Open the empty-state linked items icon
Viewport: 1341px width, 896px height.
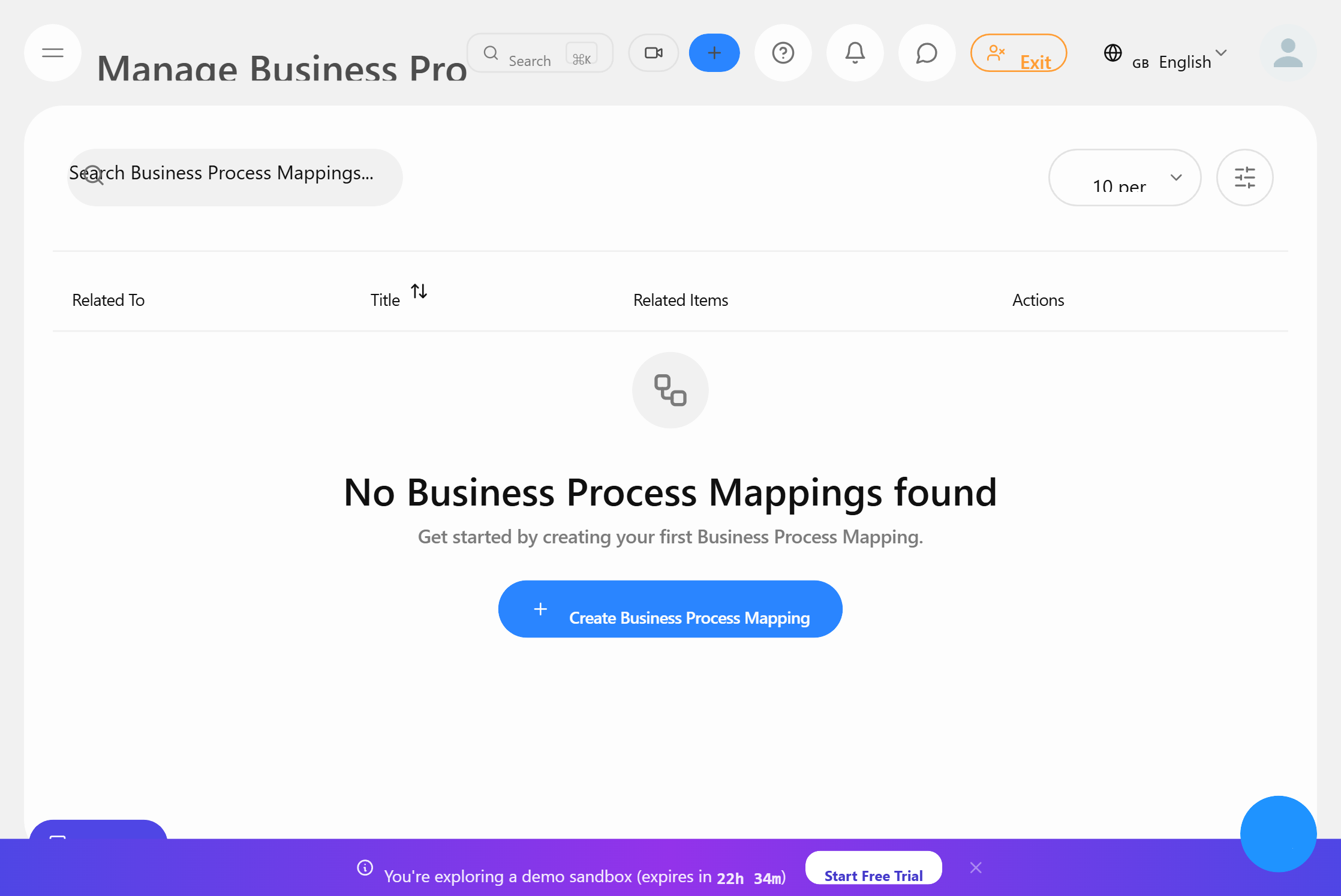tap(670, 390)
